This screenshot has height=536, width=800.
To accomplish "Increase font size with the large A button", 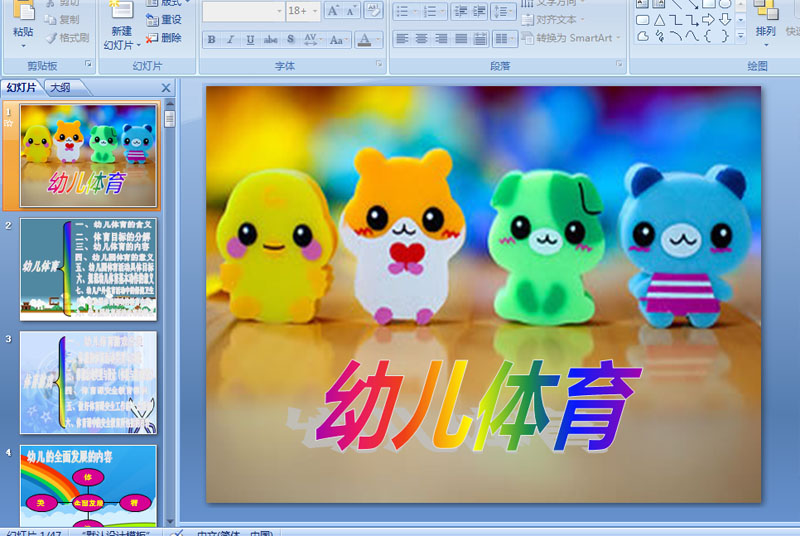I will [333, 10].
